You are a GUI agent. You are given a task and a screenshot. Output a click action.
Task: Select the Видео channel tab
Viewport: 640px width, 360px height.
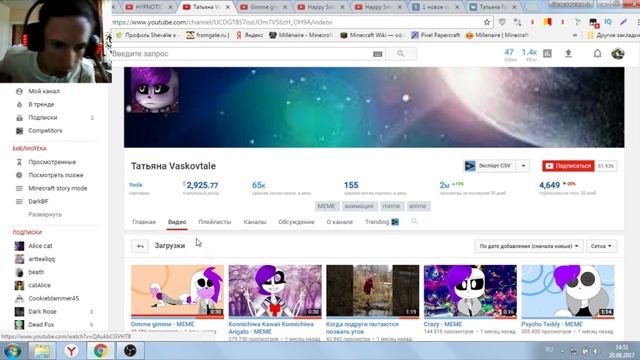(x=177, y=222)
